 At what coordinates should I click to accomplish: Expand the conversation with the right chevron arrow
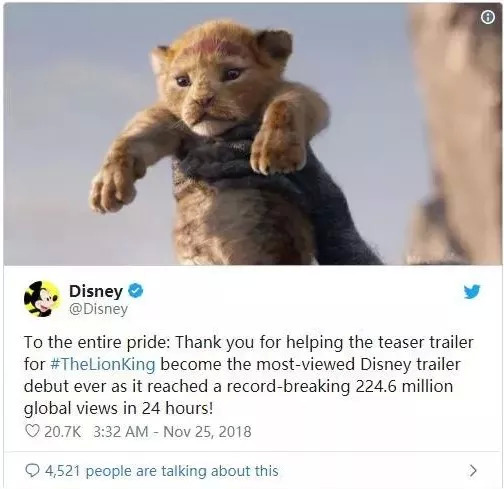pyautogui.click(x=473, y=471)
